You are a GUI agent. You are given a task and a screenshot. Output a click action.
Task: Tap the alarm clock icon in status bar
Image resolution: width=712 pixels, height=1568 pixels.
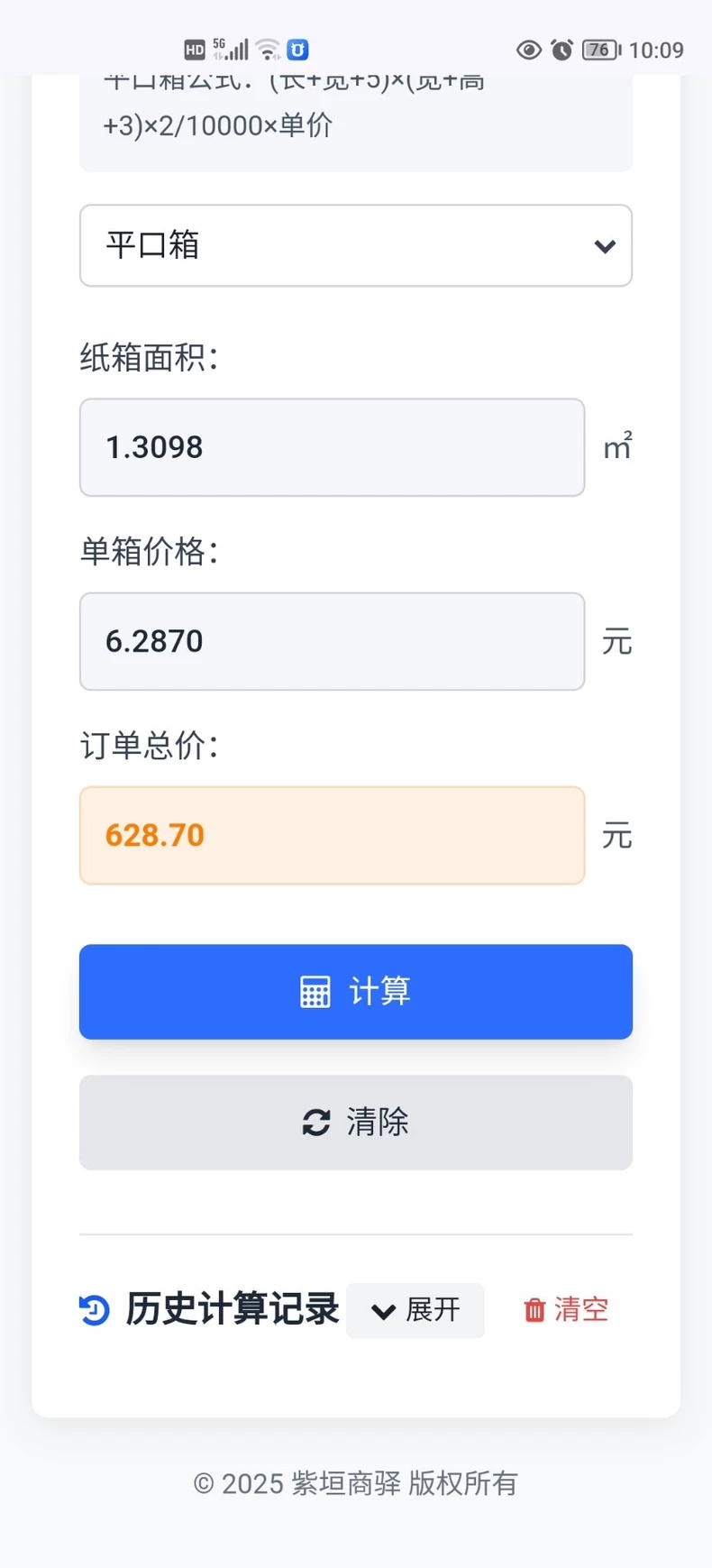pyautogui.click(x=562, y=50)
